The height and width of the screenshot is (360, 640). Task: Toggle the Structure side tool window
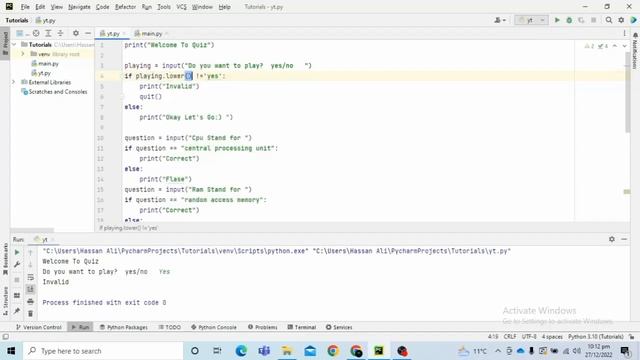pos(5,301)
